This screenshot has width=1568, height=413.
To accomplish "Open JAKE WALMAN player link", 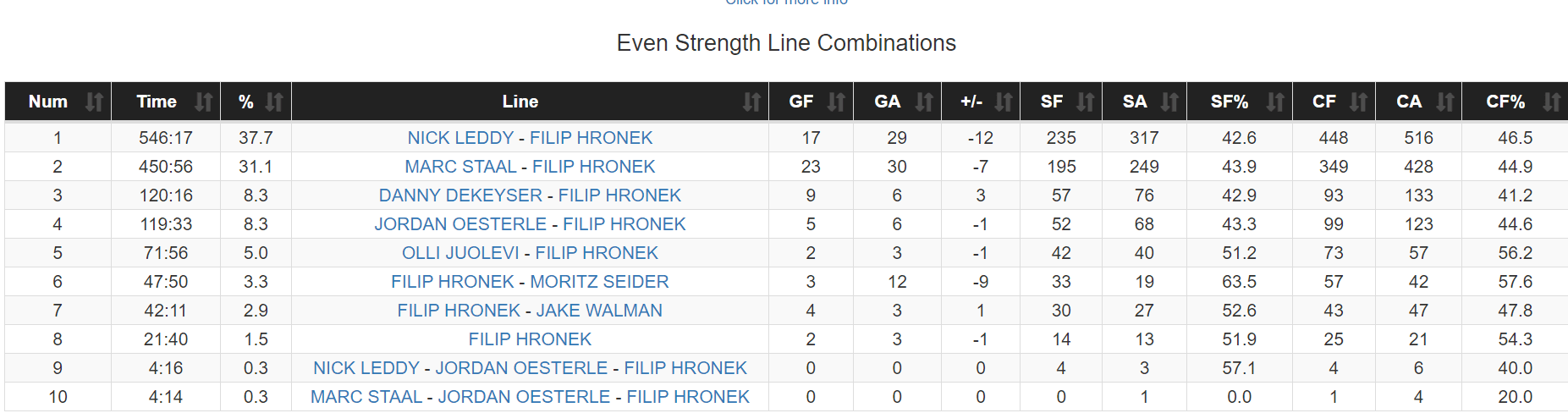I will (x=599, y=311).
